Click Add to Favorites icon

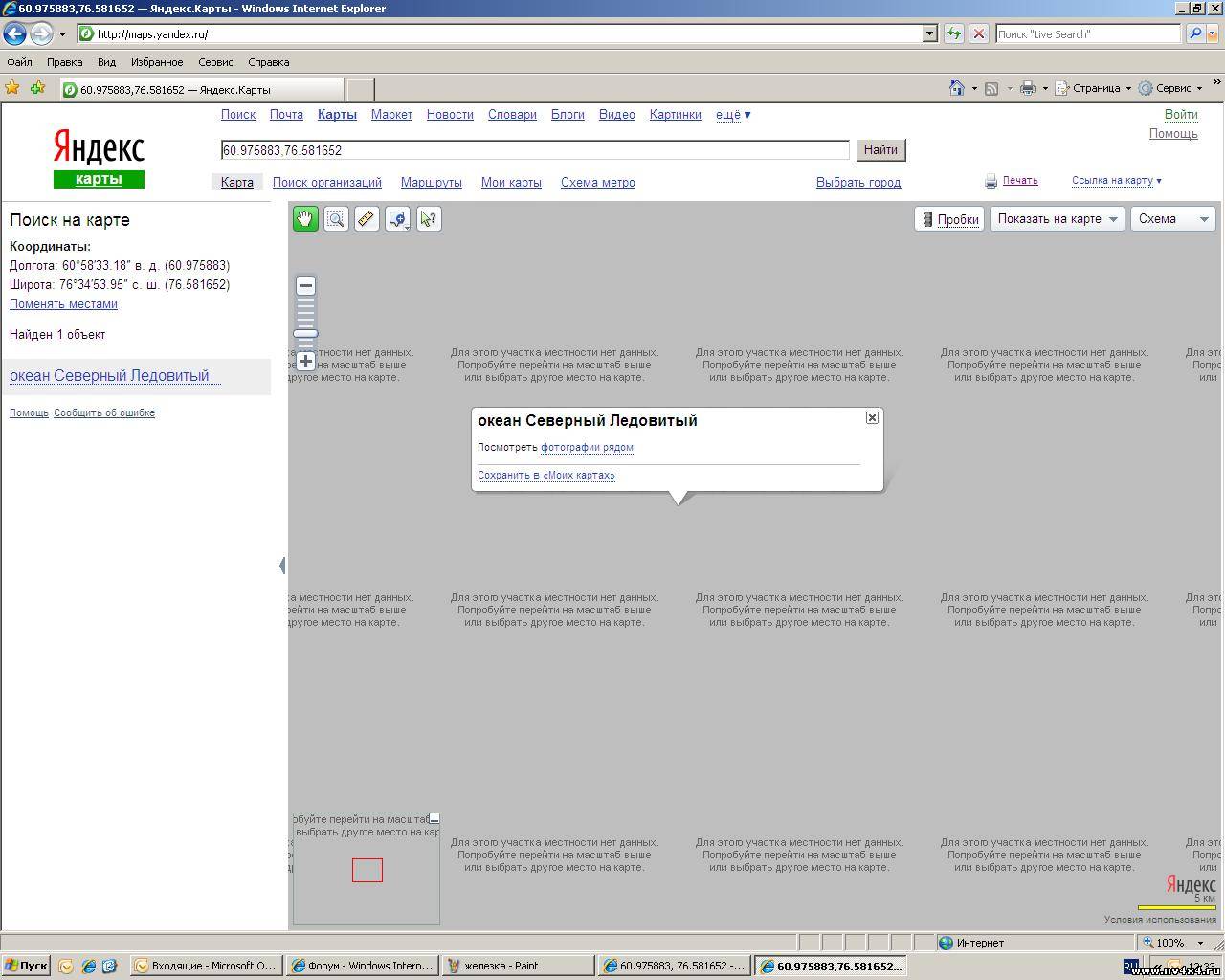tap(37, 88)
